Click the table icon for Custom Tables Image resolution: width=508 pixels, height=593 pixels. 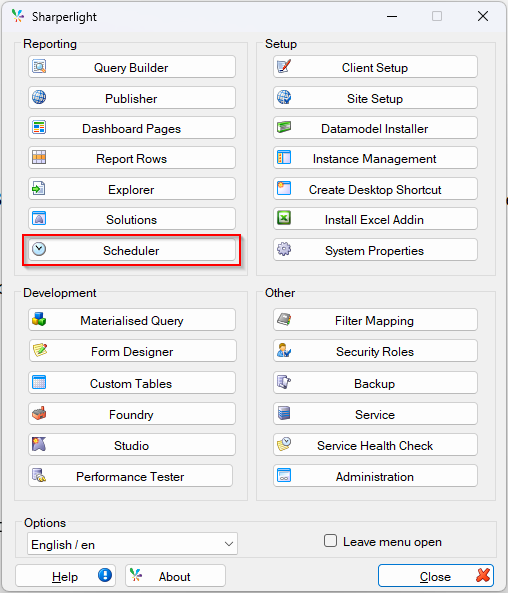pos(39,382)
